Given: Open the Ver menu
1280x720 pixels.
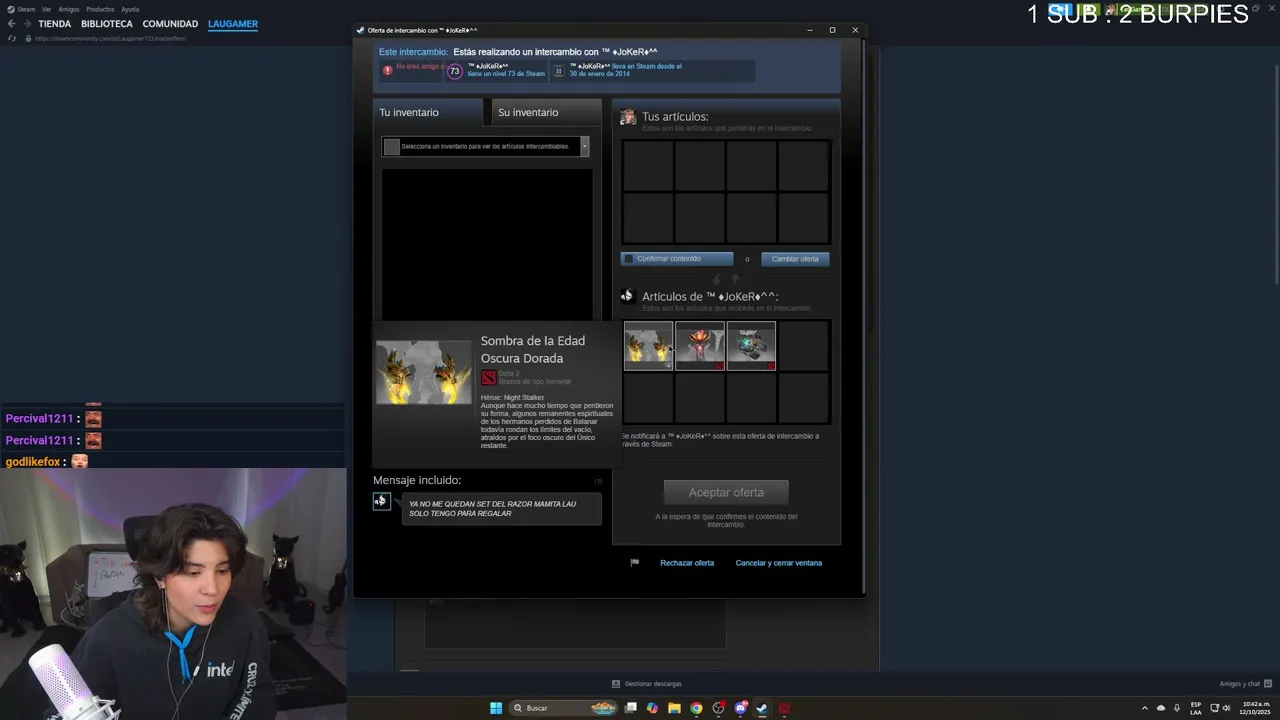Looking at the screenshot, I should click(46, 9).
